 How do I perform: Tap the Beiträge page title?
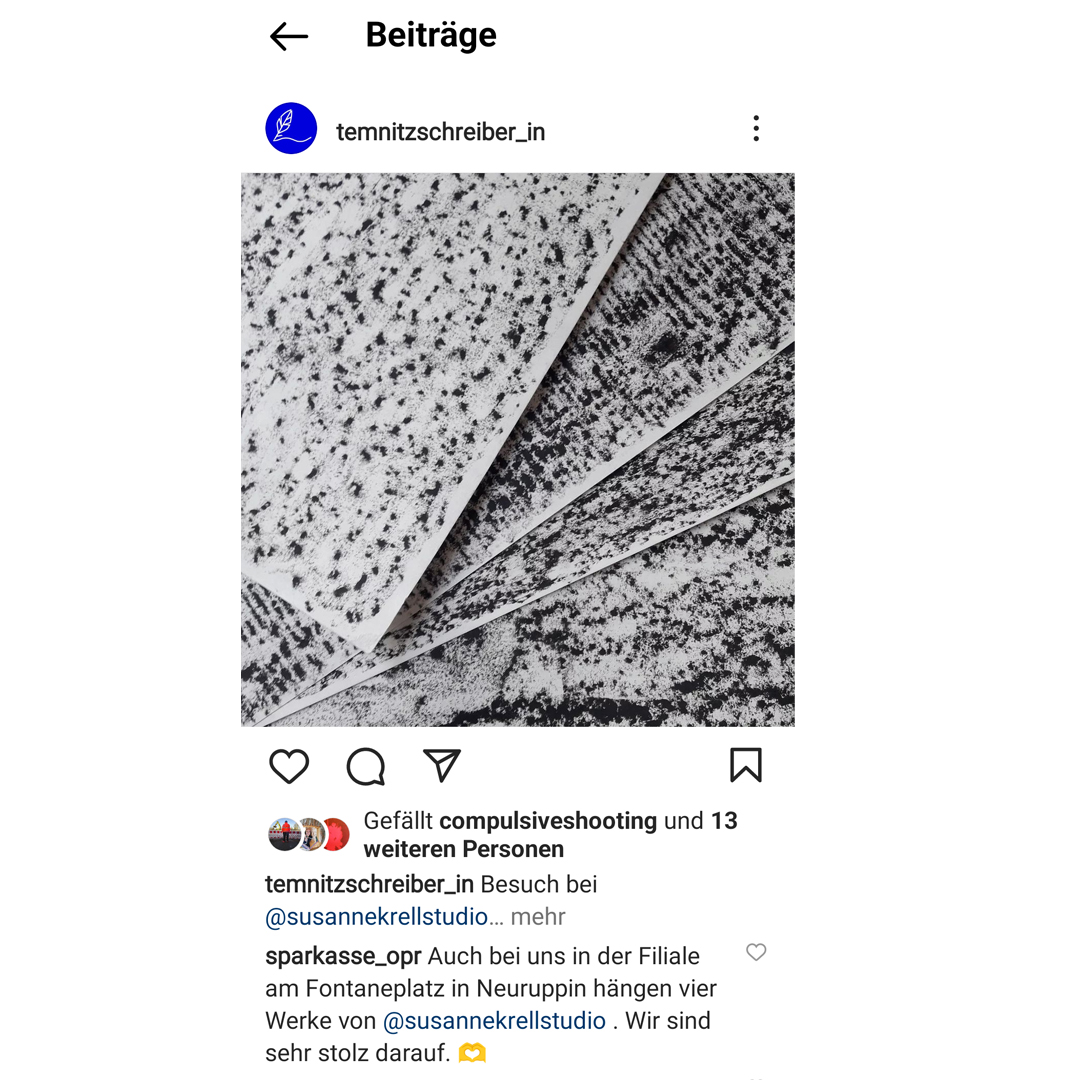[431, 35]
